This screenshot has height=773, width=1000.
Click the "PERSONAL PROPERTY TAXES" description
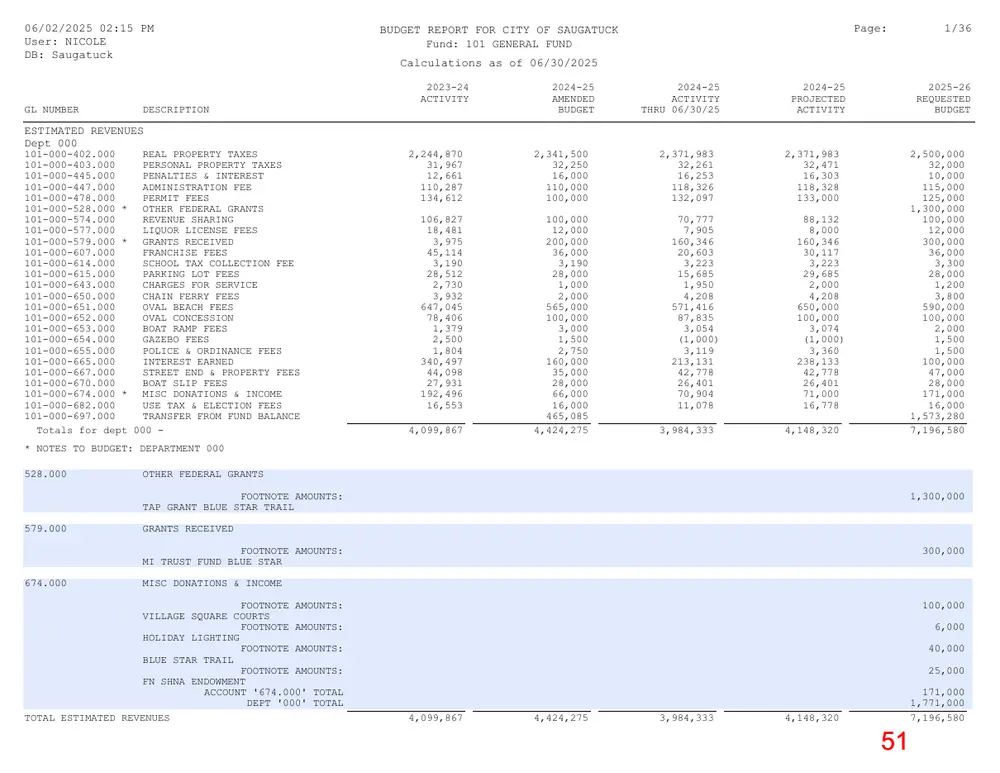pos(212,165)
